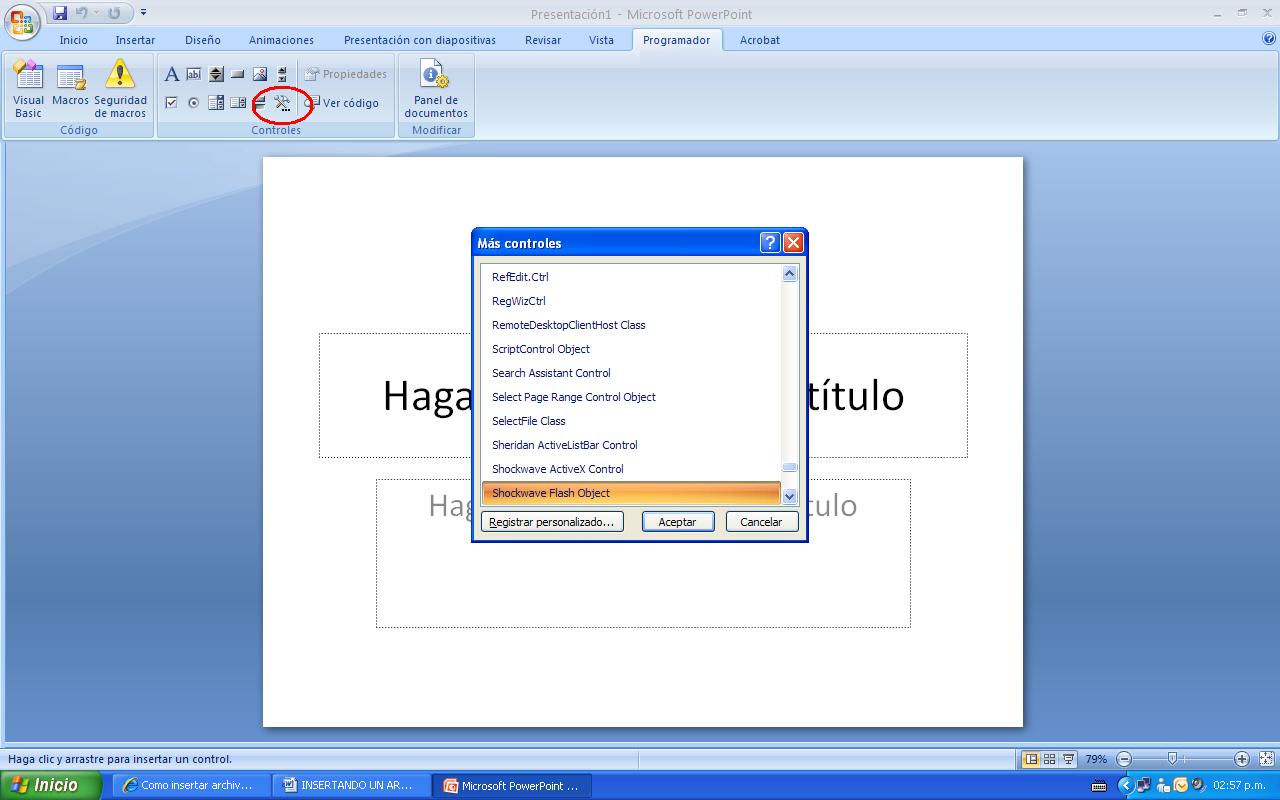Insert a Check Box control
Image resolution: width=1280 pixels, height=800 pixels.
click(171, 102)
